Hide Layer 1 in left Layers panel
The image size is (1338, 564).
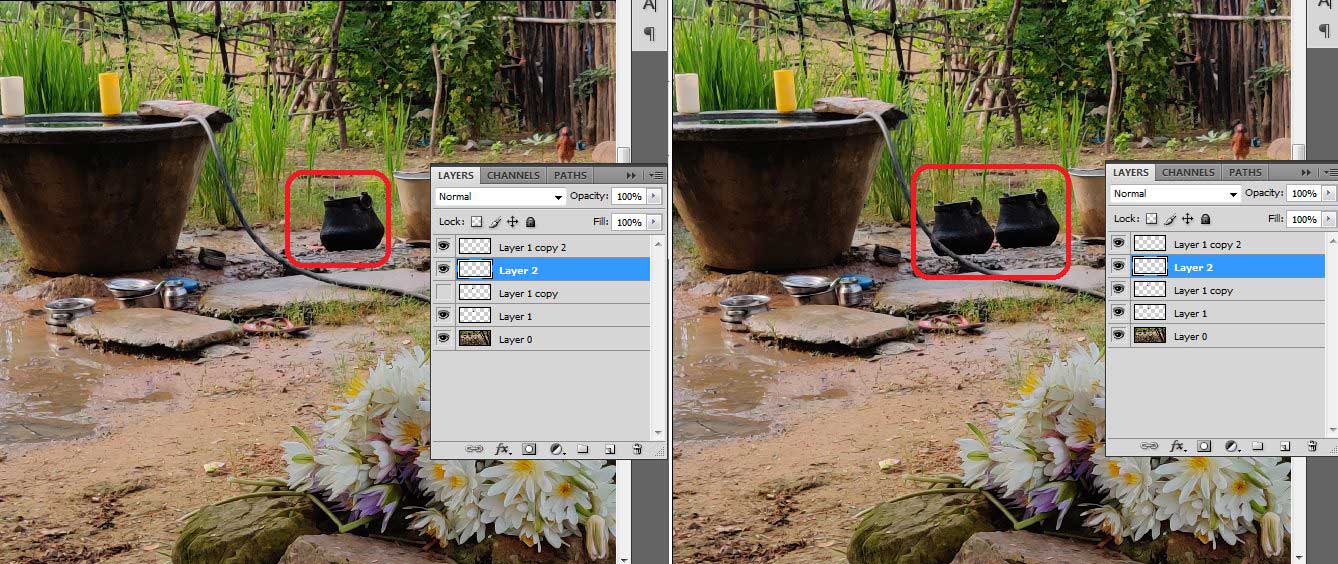[x=444, y=316]
